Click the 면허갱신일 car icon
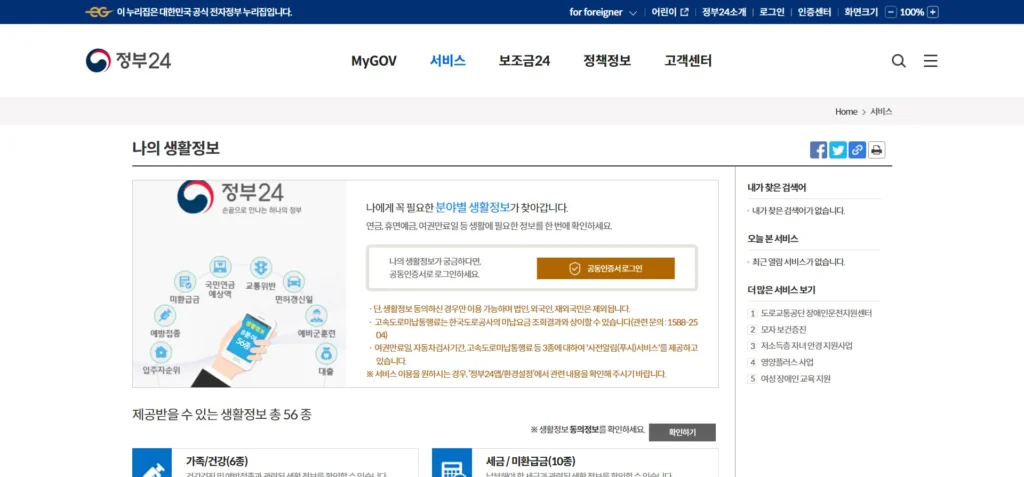 click(x=294, y=282)
